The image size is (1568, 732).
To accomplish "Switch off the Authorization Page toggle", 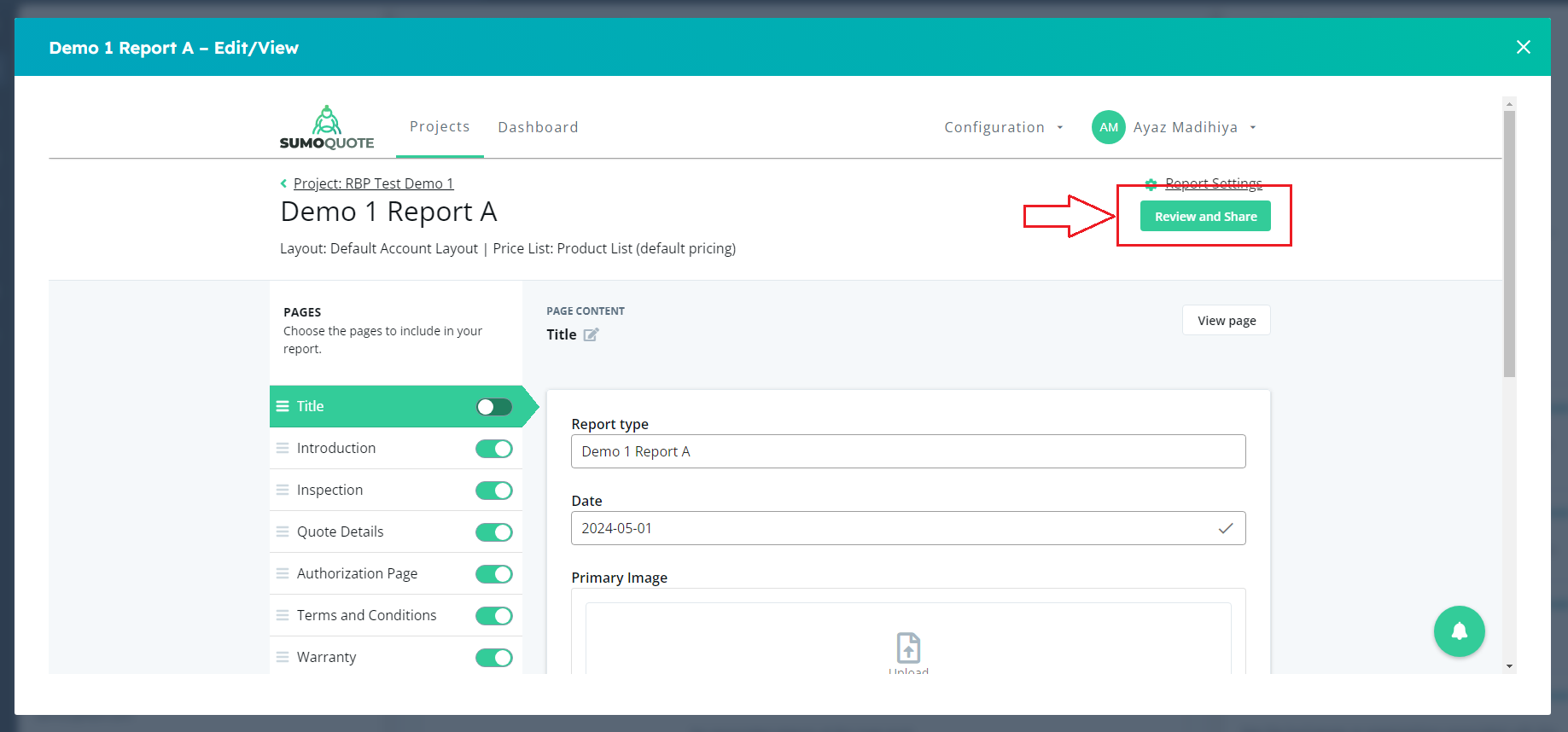I will coord(494,574).
